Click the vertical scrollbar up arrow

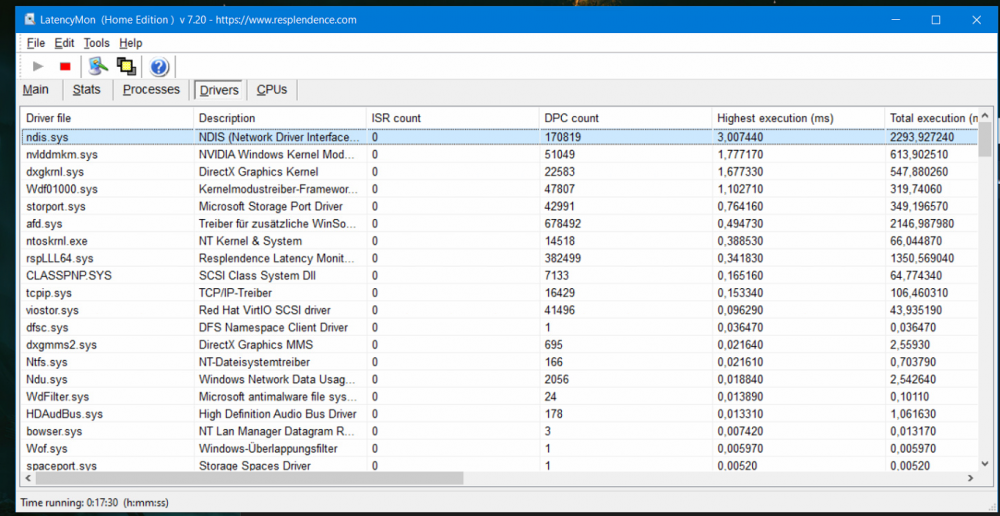985,115
